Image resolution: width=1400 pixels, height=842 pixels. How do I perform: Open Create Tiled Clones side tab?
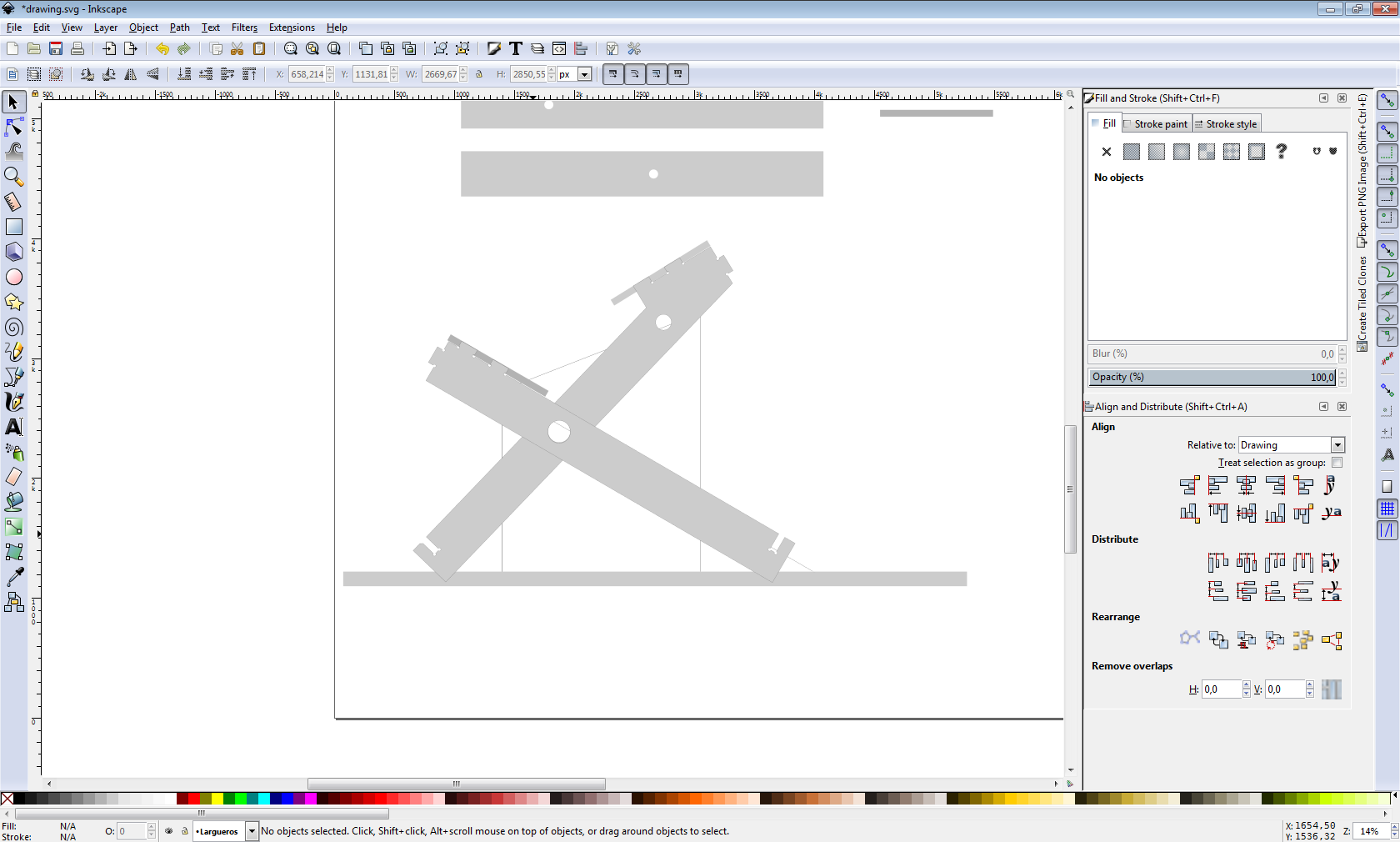click(1362, 303)
